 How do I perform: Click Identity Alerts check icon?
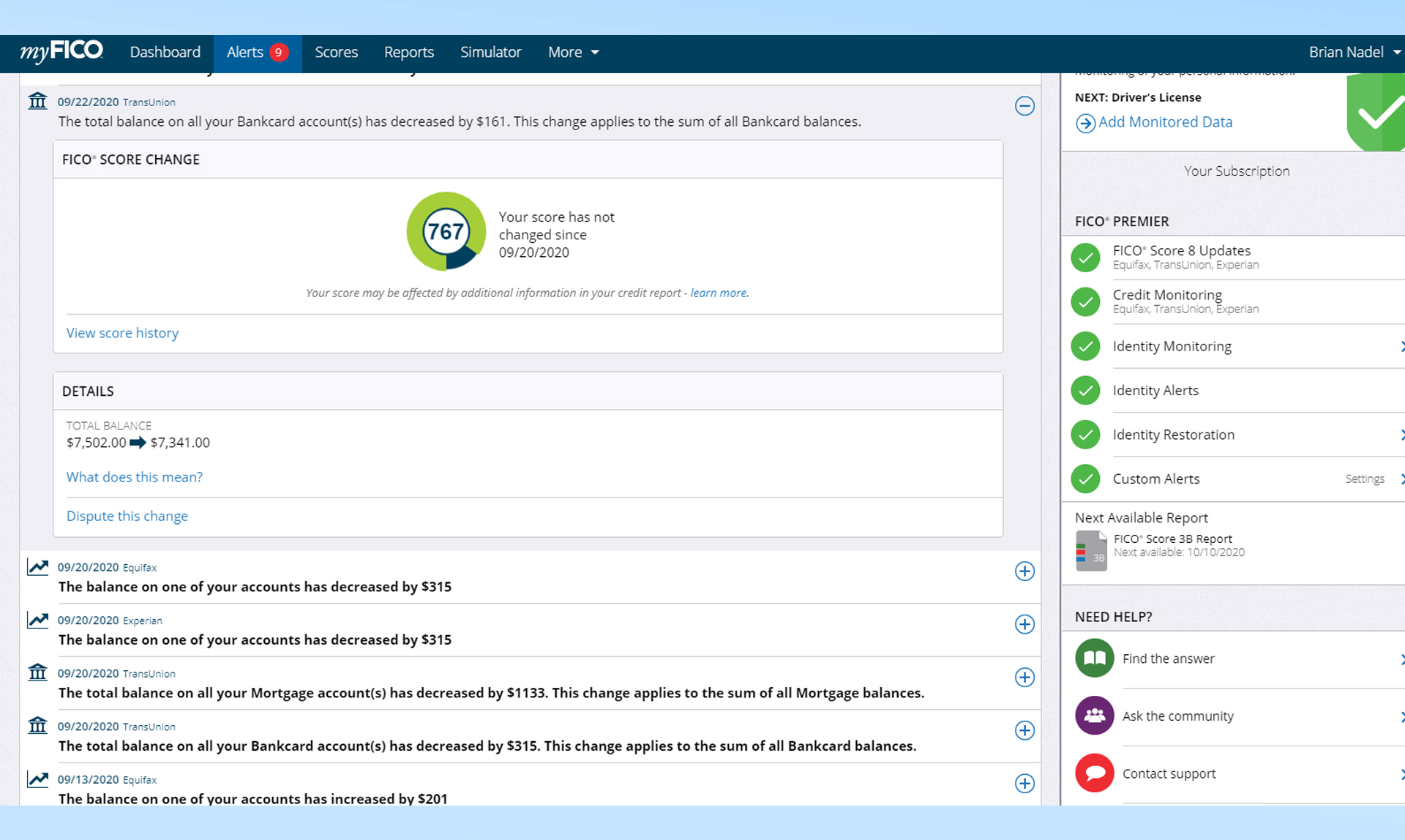coord(1085,391)
